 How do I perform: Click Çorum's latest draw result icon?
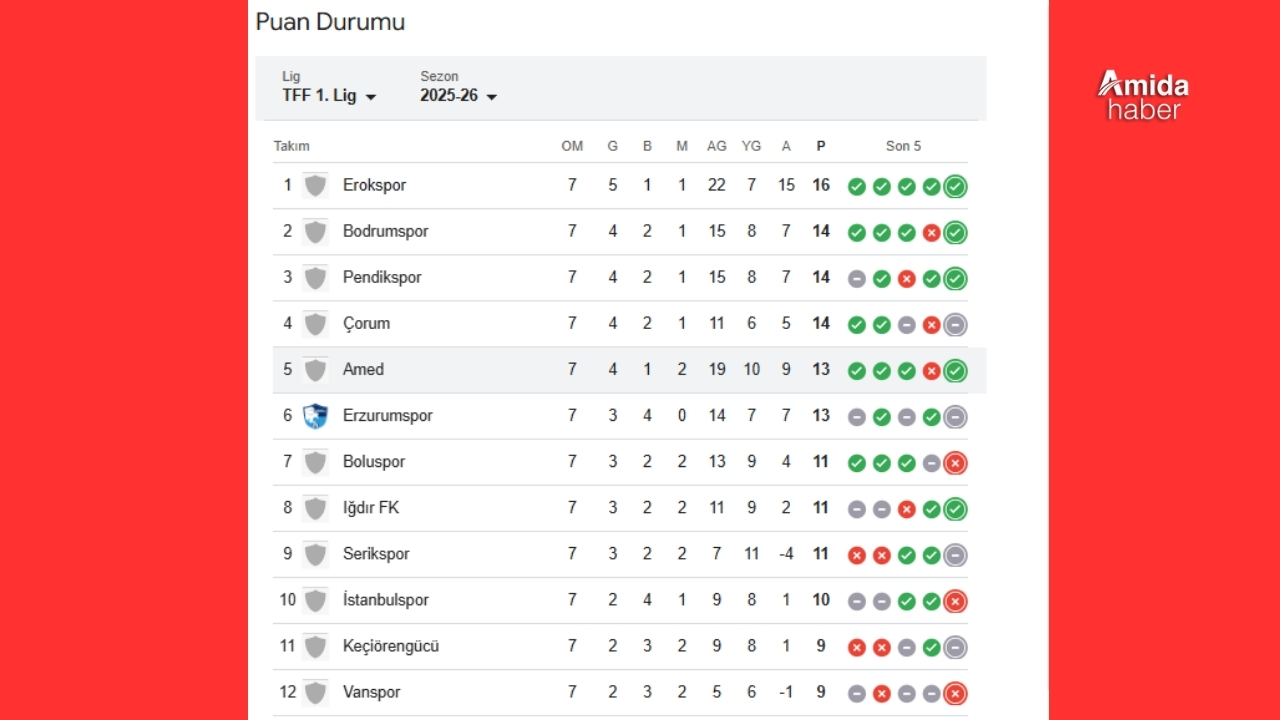(x=956, y=324)
